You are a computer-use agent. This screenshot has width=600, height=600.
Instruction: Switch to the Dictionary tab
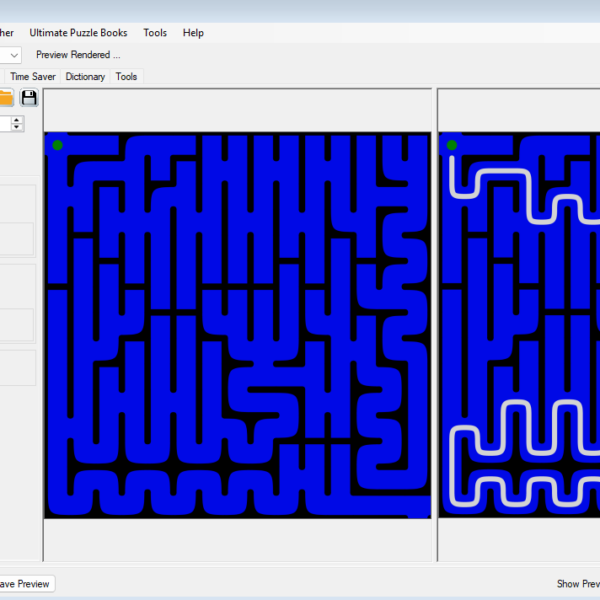(x=85, y=76)
